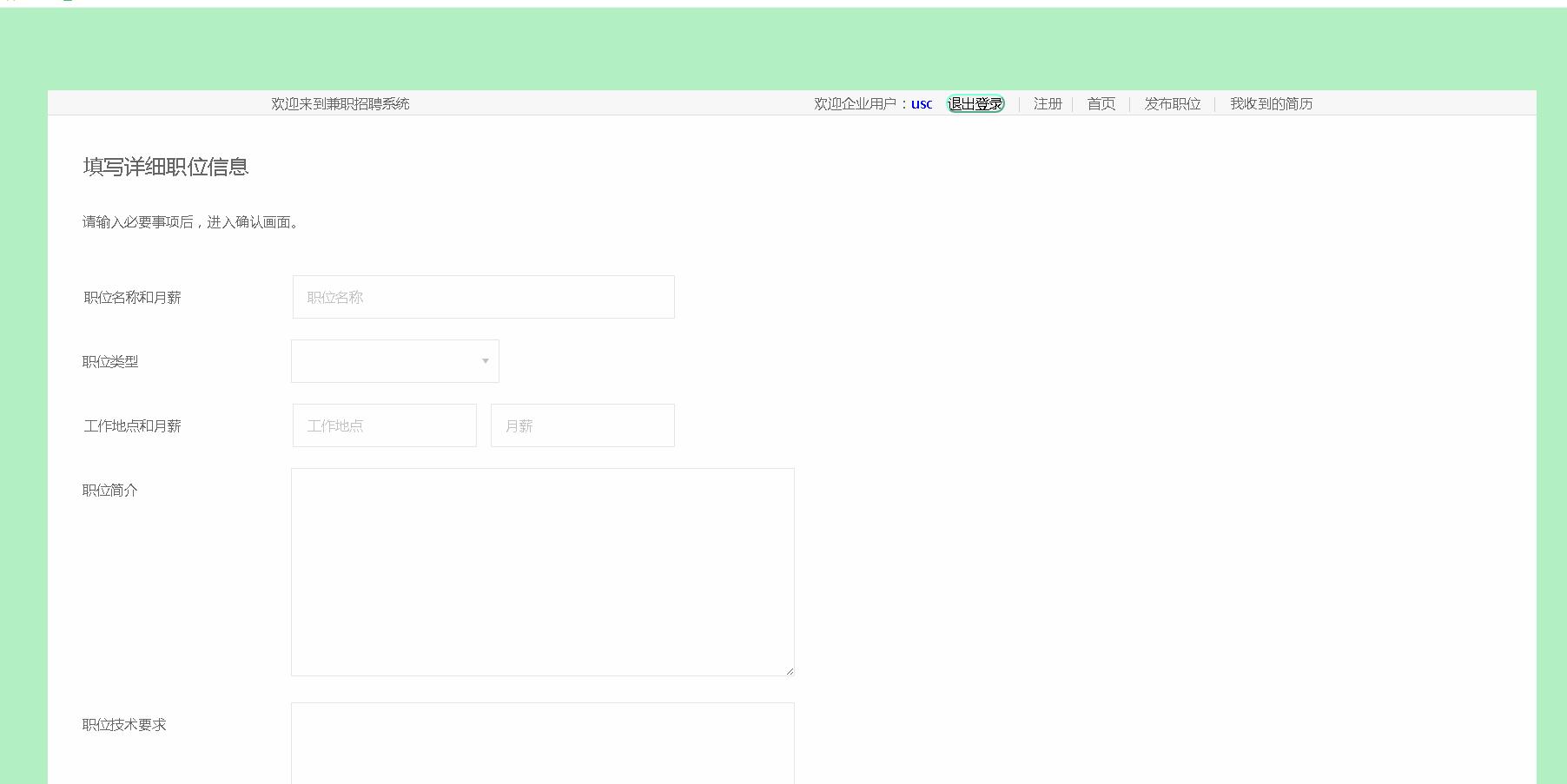The width and height of the screenshot is (1567, 784).
Task: Focus the 职位技术要求 requirements textarea
Action: click(x=542, y=747)
